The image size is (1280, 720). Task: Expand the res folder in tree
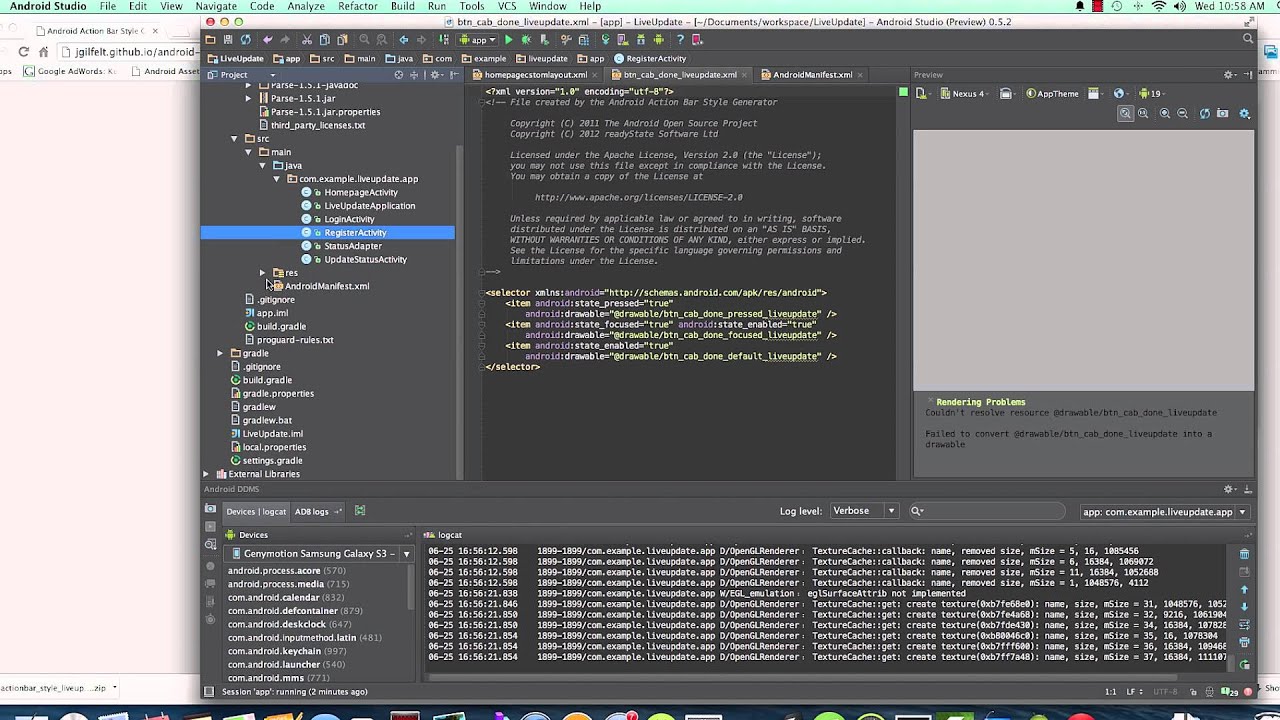[x=262, y=272]
